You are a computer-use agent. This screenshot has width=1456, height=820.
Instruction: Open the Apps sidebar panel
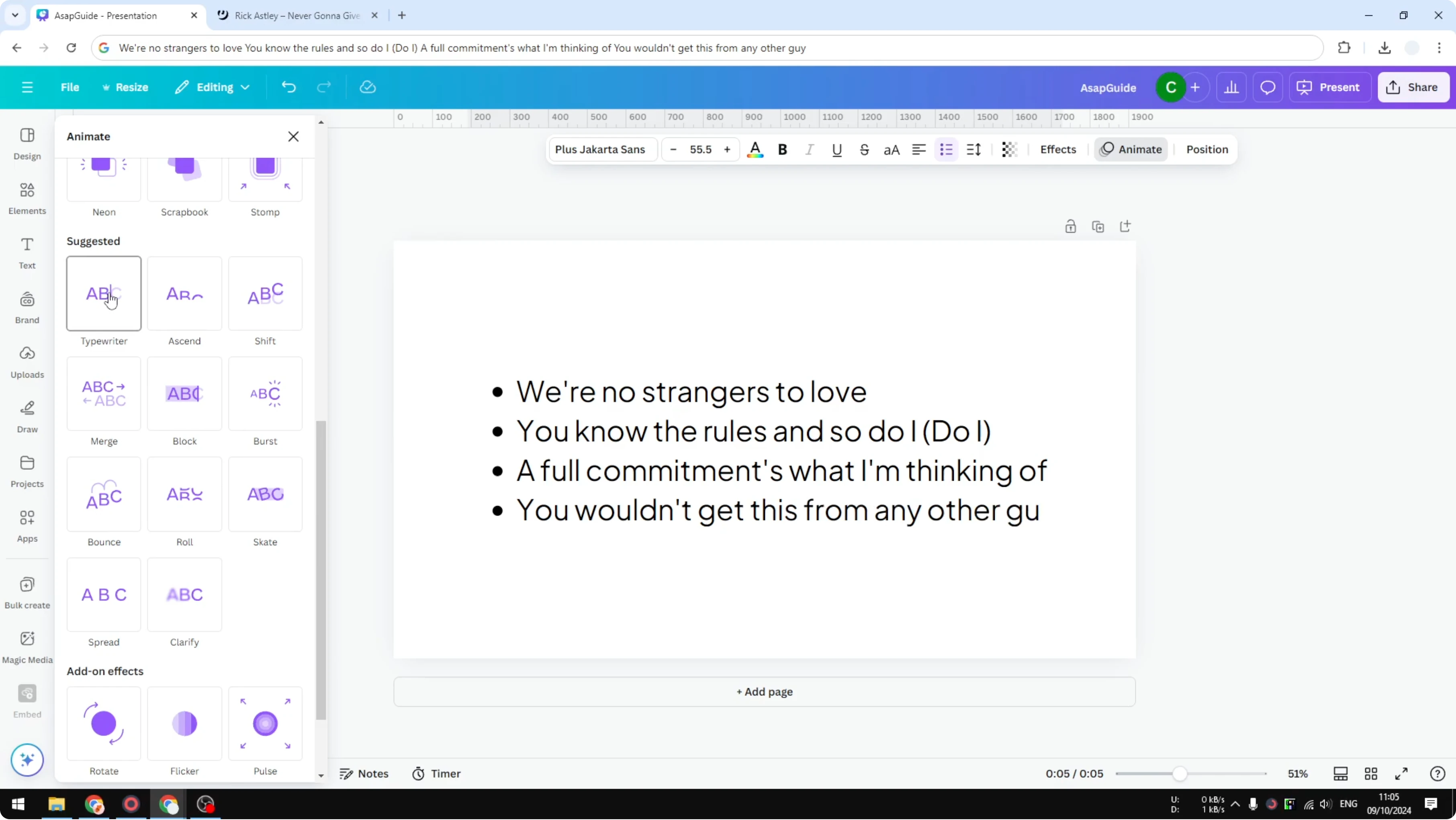point(27,527)
